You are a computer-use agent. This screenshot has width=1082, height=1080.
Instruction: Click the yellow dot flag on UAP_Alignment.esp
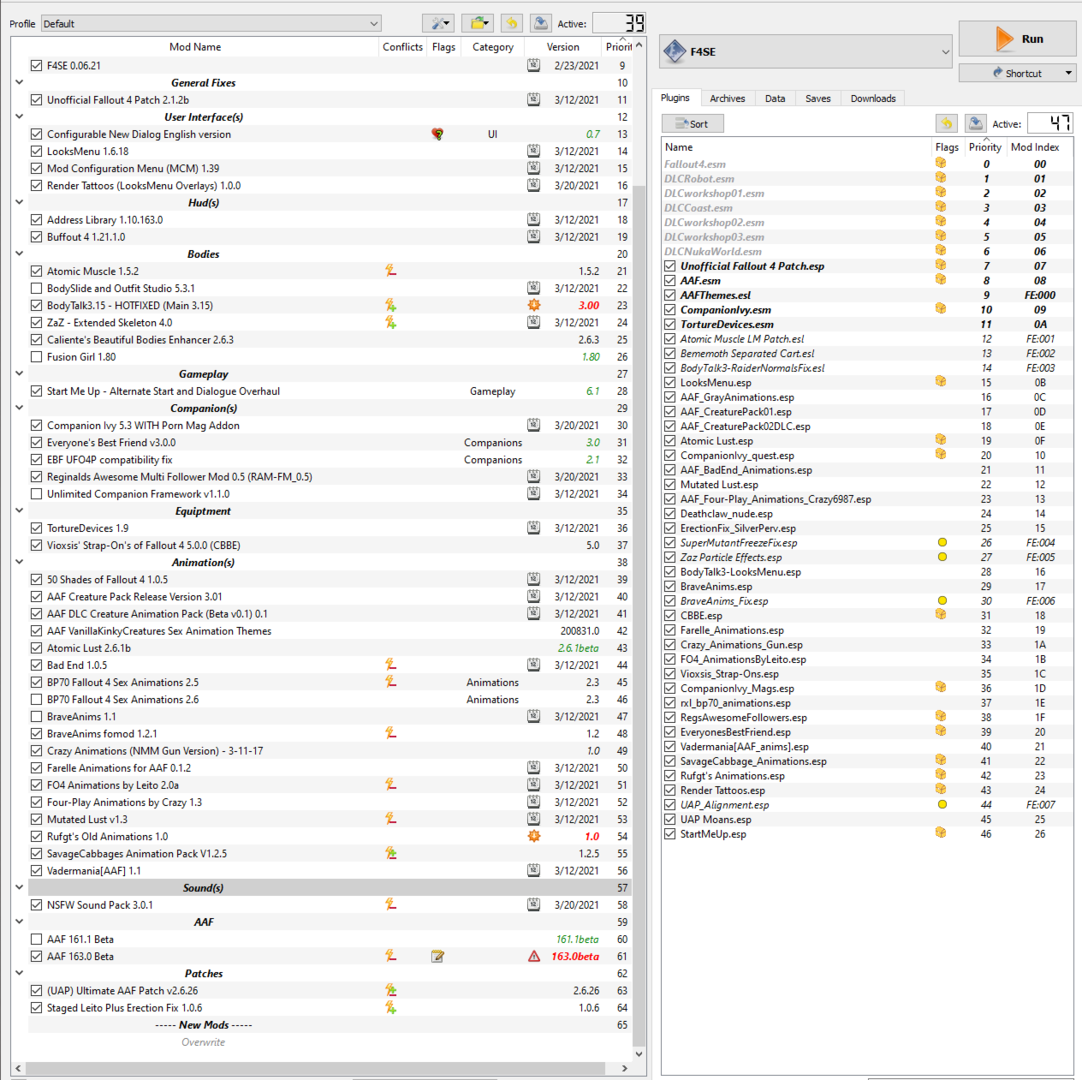click(x=942, y=805)
